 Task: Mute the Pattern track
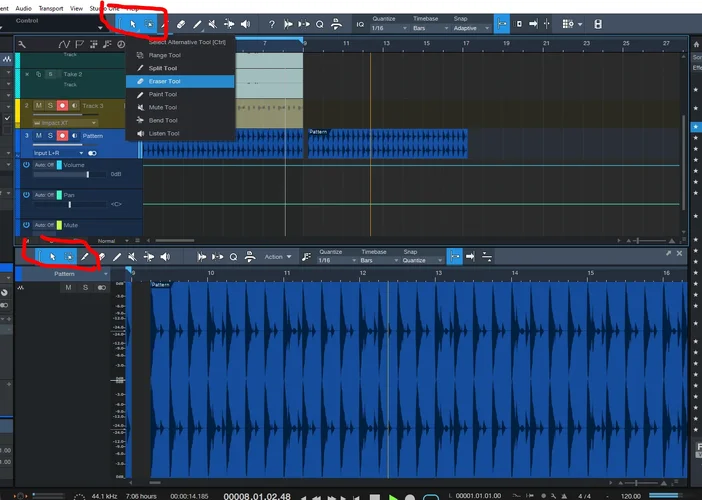[39, 135]
